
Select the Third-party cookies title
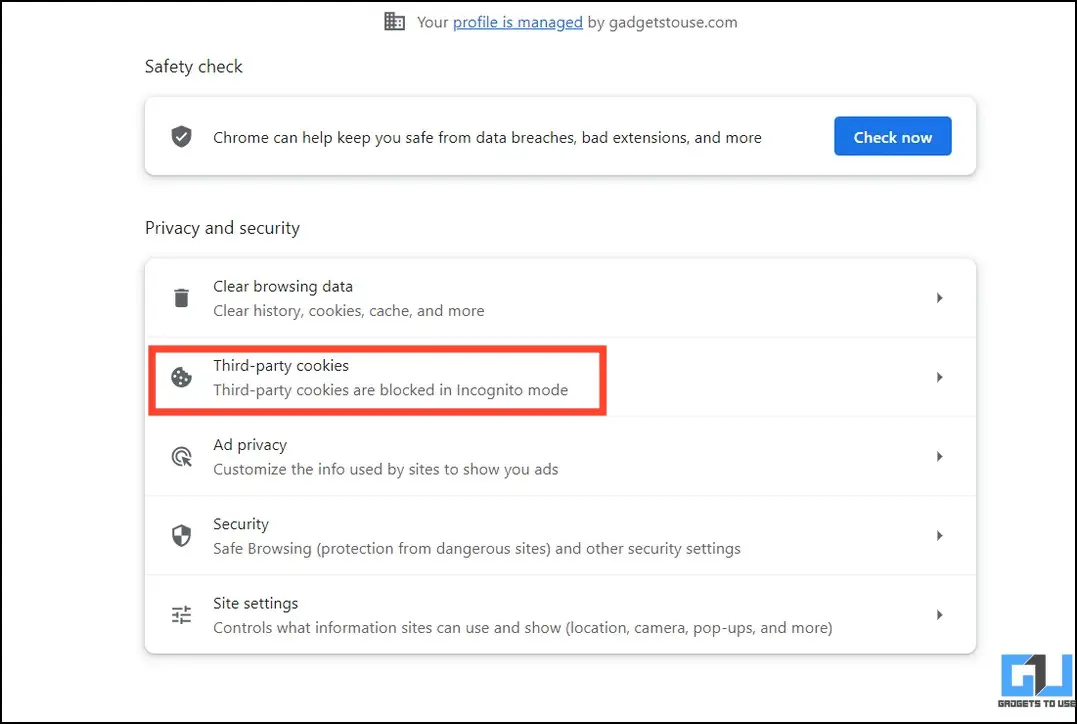click(281, 365)
